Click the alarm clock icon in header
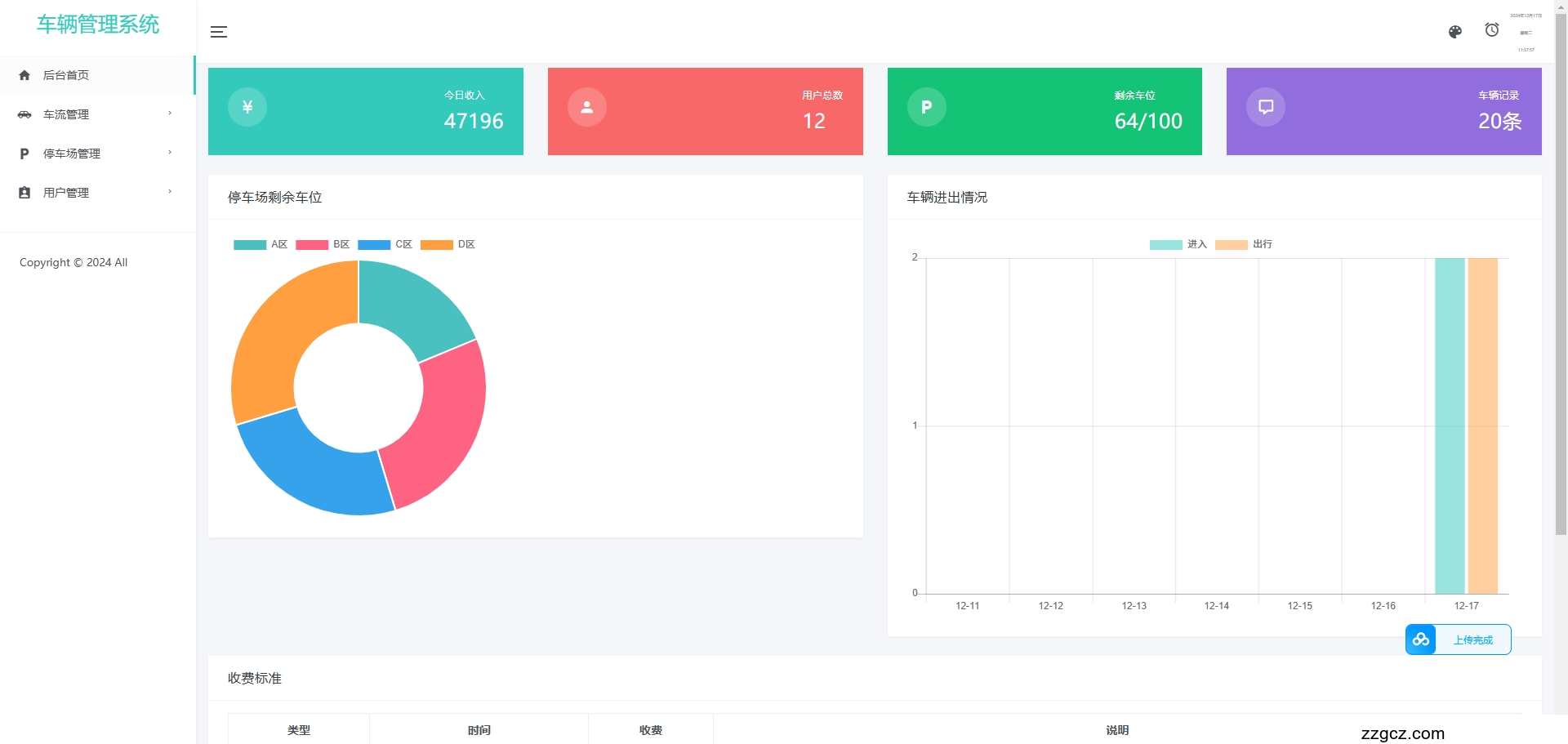This screenshot has height=744, width=1568. click(x=1491, y=30)
